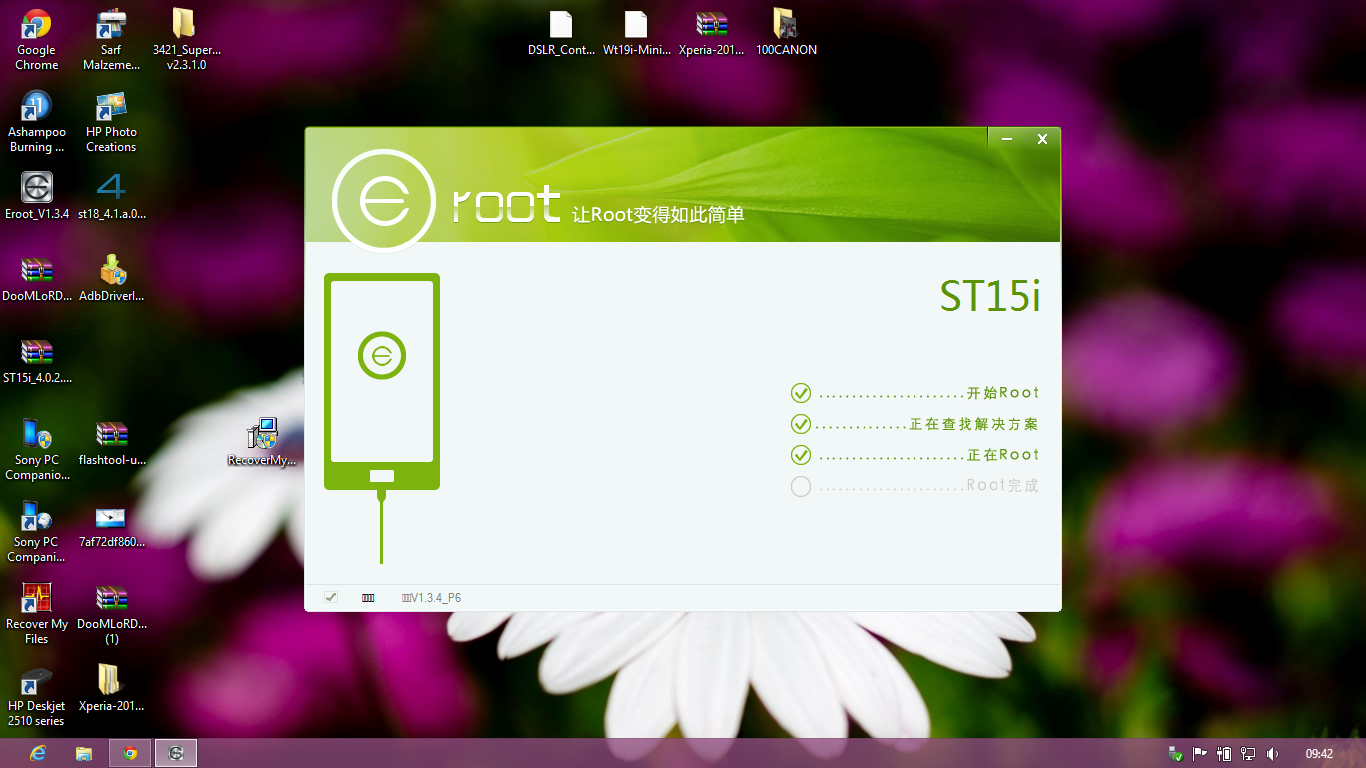The height and width of the screenshot is (768, 1366).
Task: Click the ST15i device model label
Action: coord(990,296)
